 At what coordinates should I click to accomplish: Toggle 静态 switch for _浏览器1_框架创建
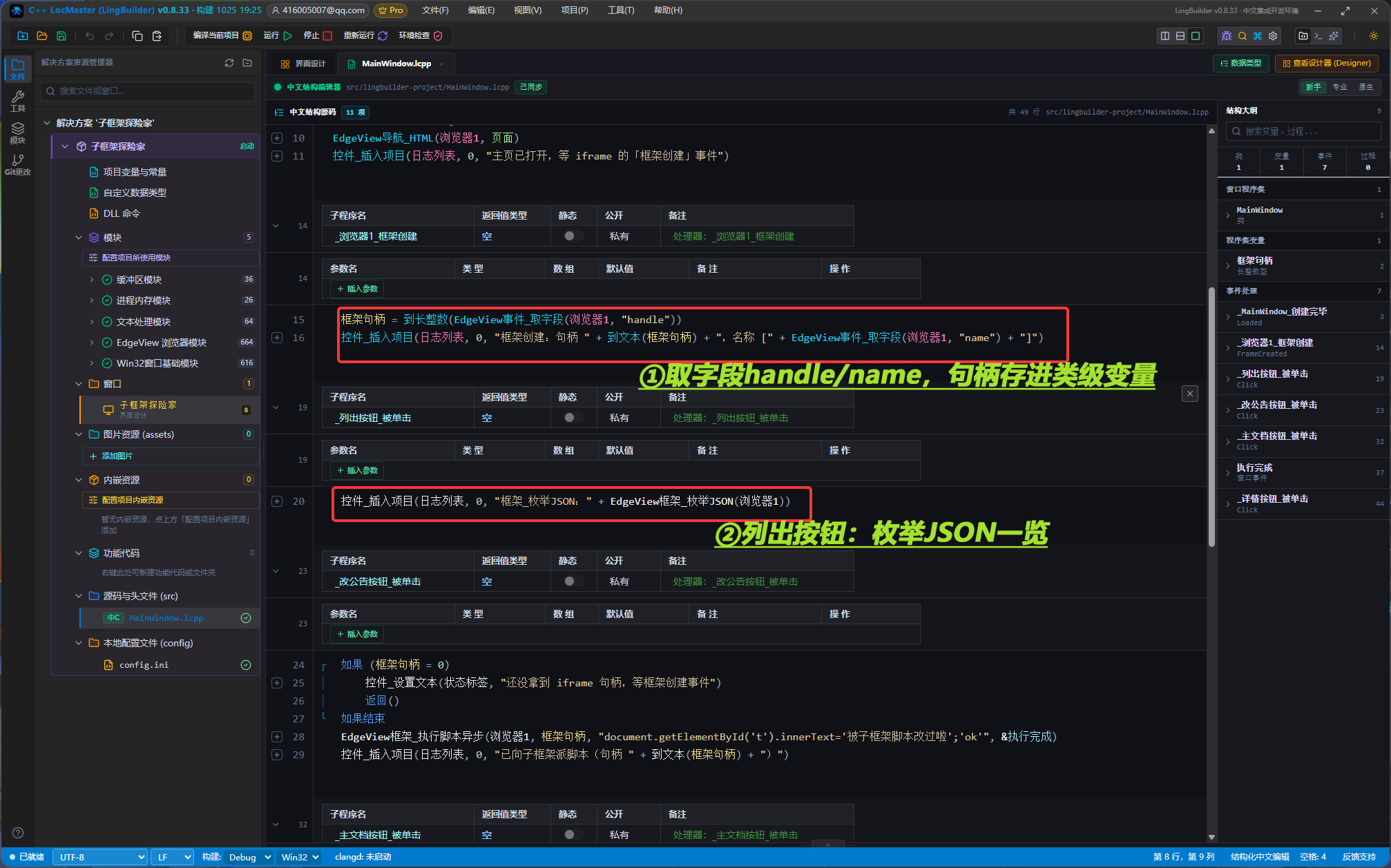pyautogui.click(x=573, y=236)
